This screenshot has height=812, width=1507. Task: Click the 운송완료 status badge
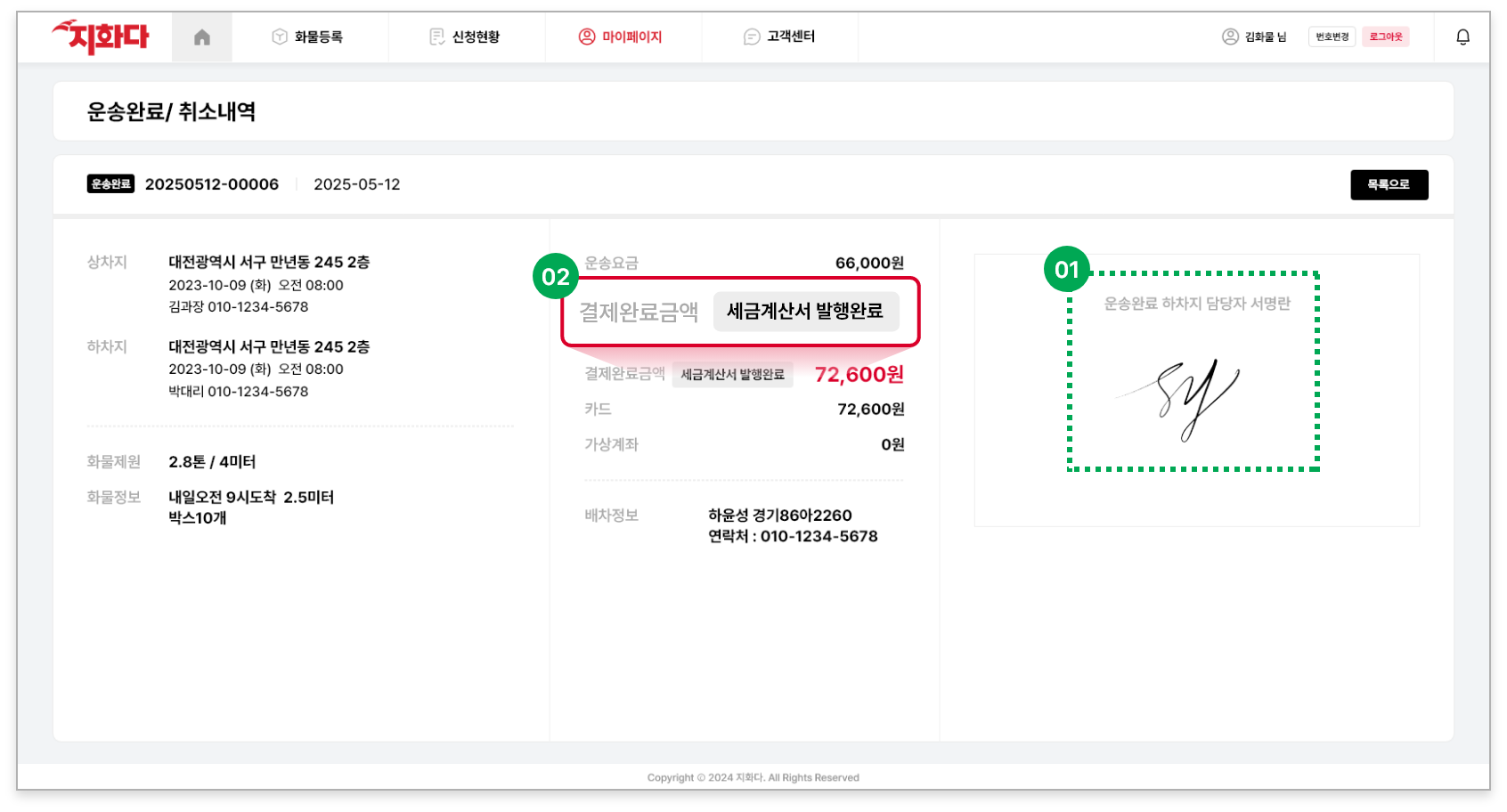tap(110, 183)
